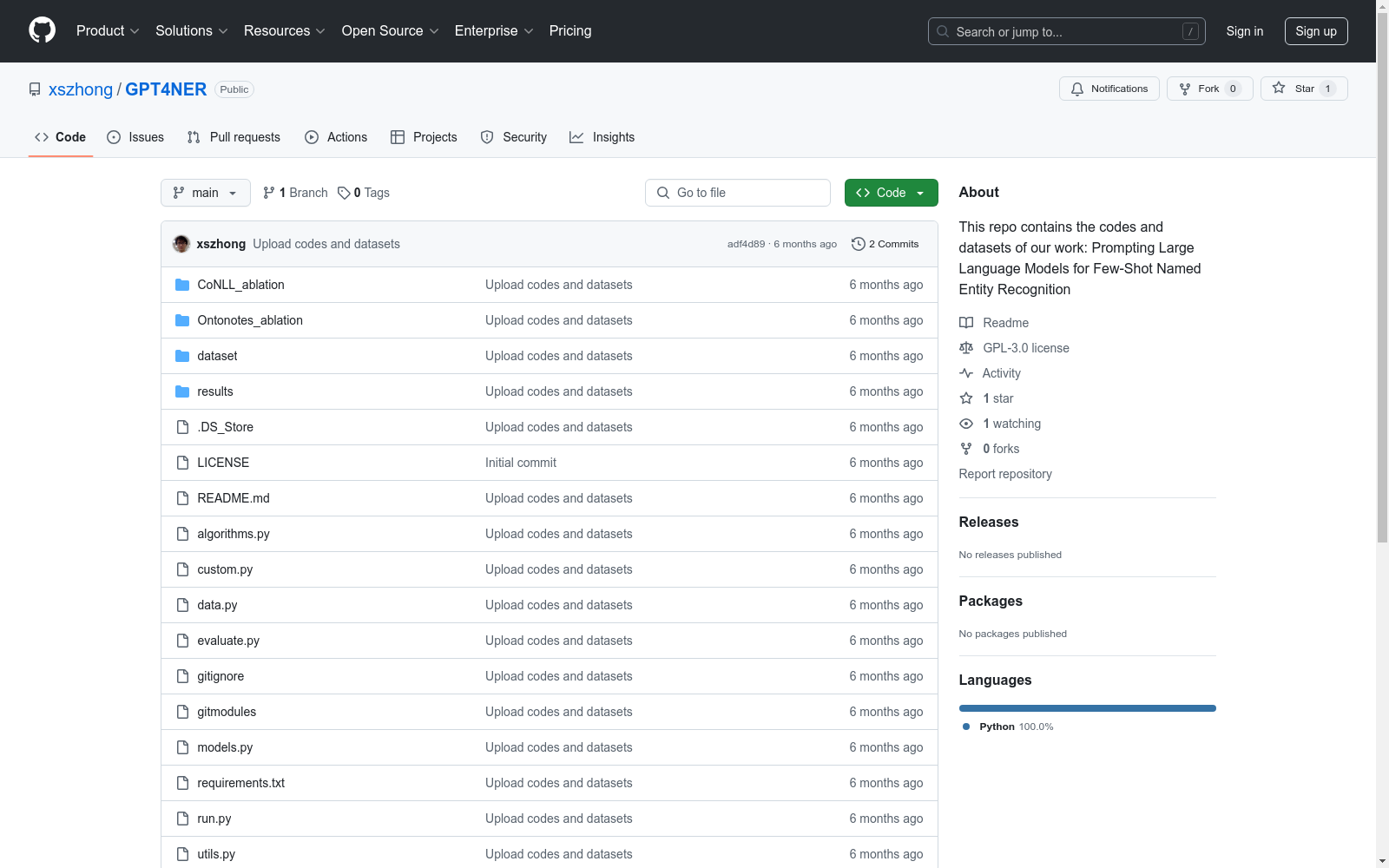The image size is (1389, 868).
Task: Click the eye icon beside 1 watching
Action: click(966, 424)
